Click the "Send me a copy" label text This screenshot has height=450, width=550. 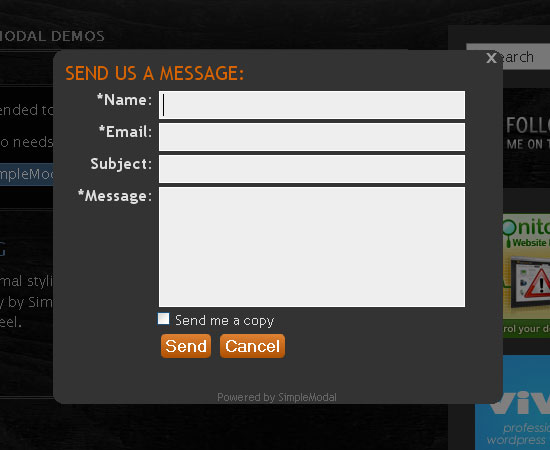tap(224, 321)
